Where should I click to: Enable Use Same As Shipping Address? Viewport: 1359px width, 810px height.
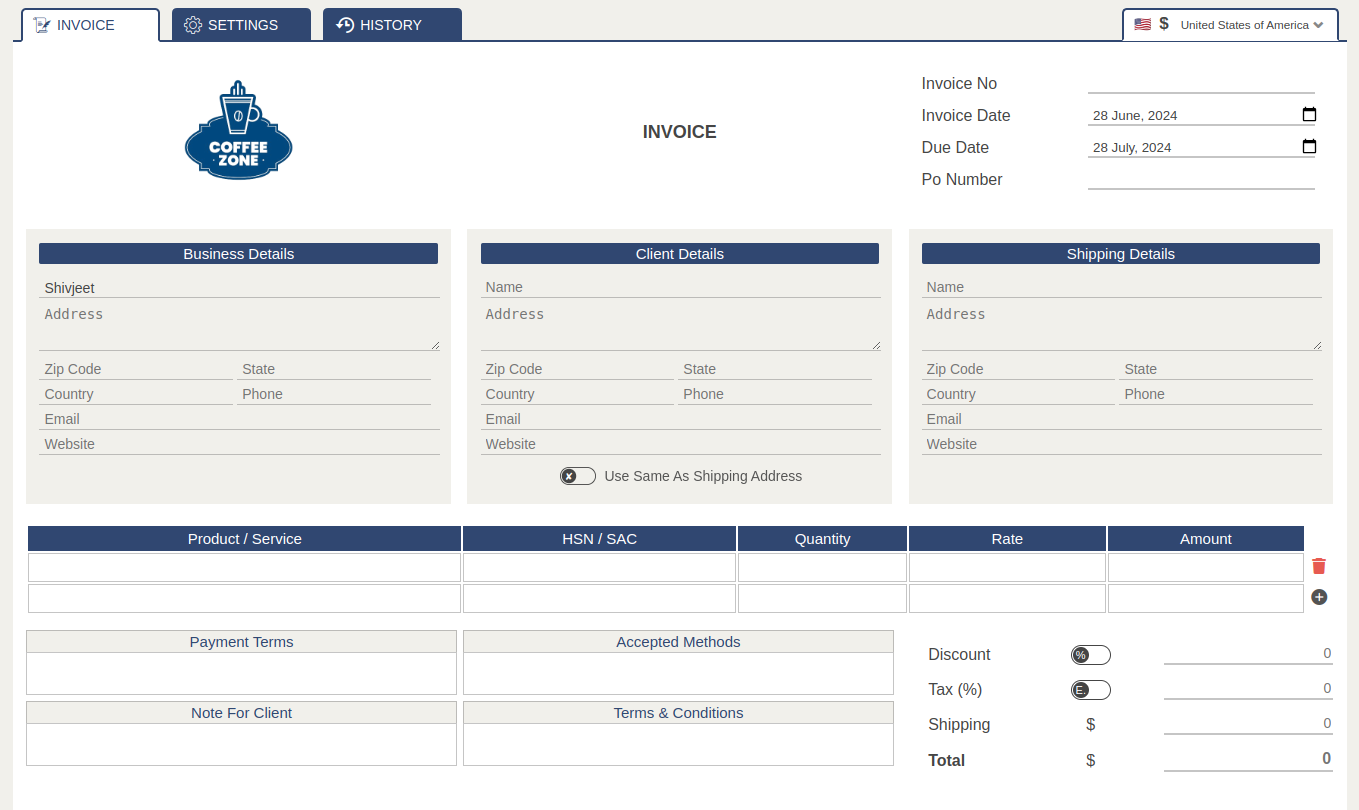[577, 475]
